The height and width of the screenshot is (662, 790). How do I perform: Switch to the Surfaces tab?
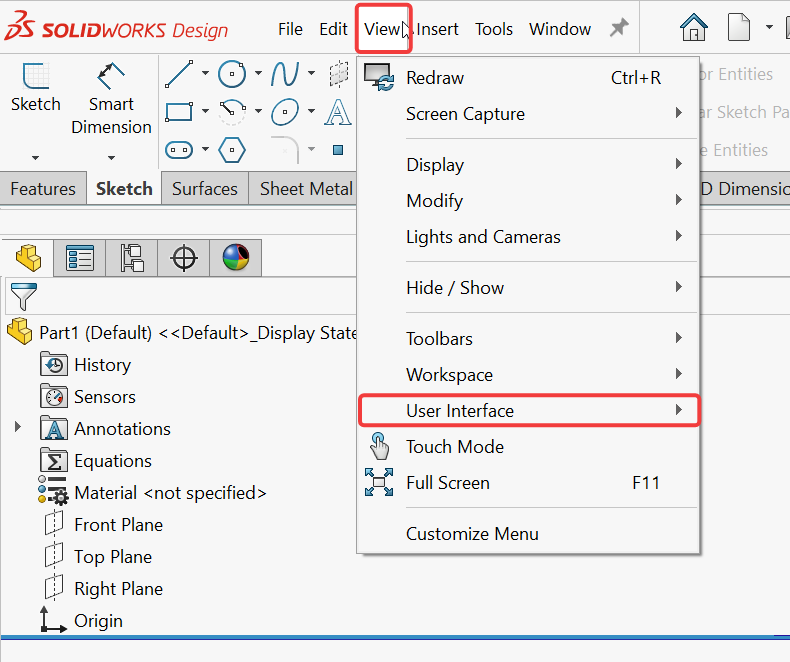click(205, 189)
